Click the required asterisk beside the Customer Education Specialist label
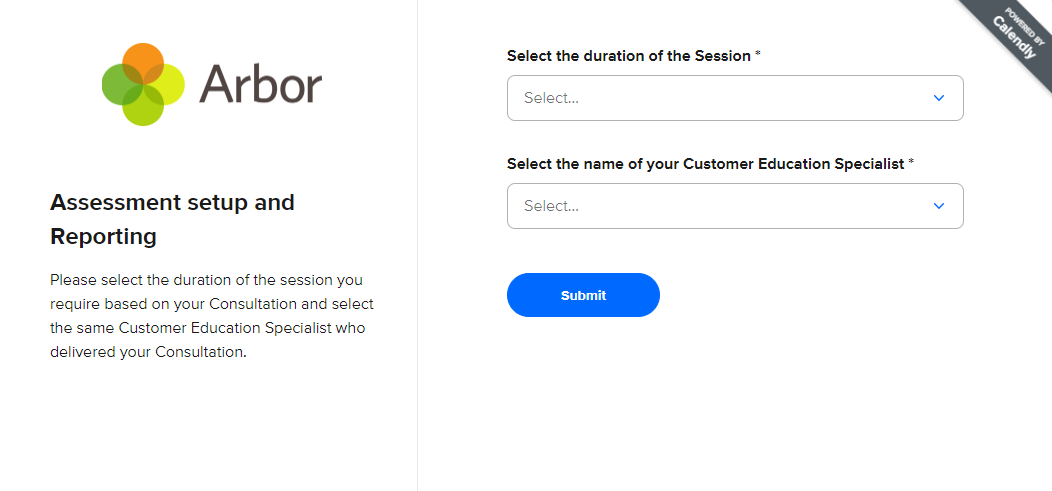 click(x=911, y=163)
